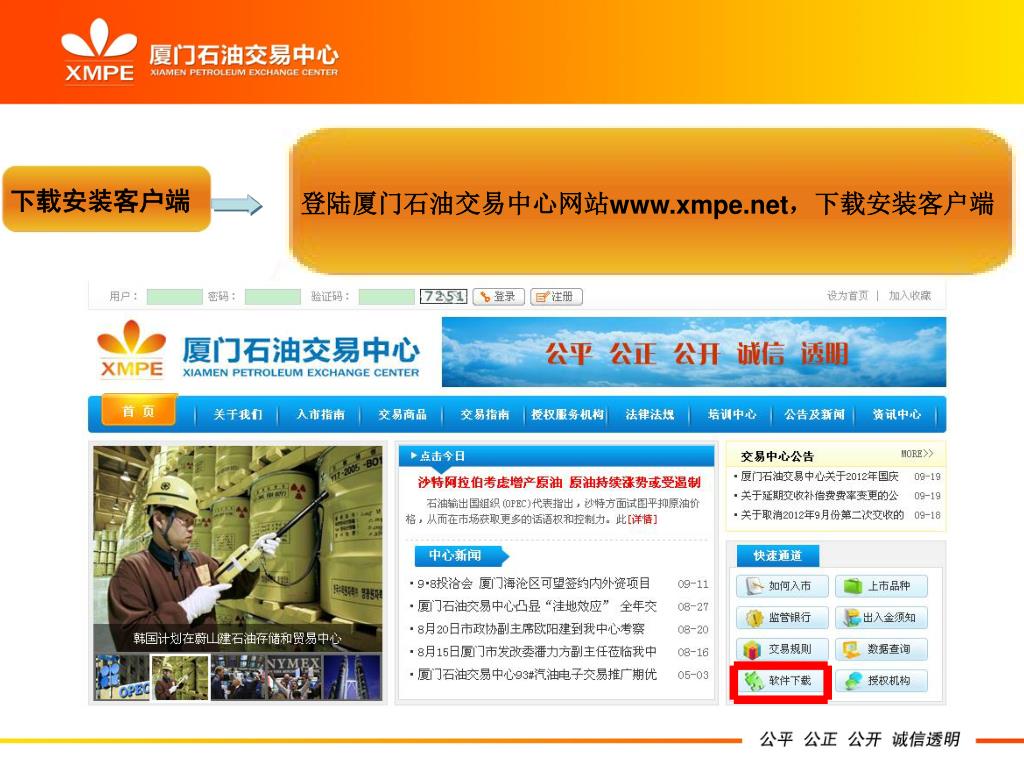Focus the 验证码 captcha input field
1024x768 pixels.
point(387,296)
